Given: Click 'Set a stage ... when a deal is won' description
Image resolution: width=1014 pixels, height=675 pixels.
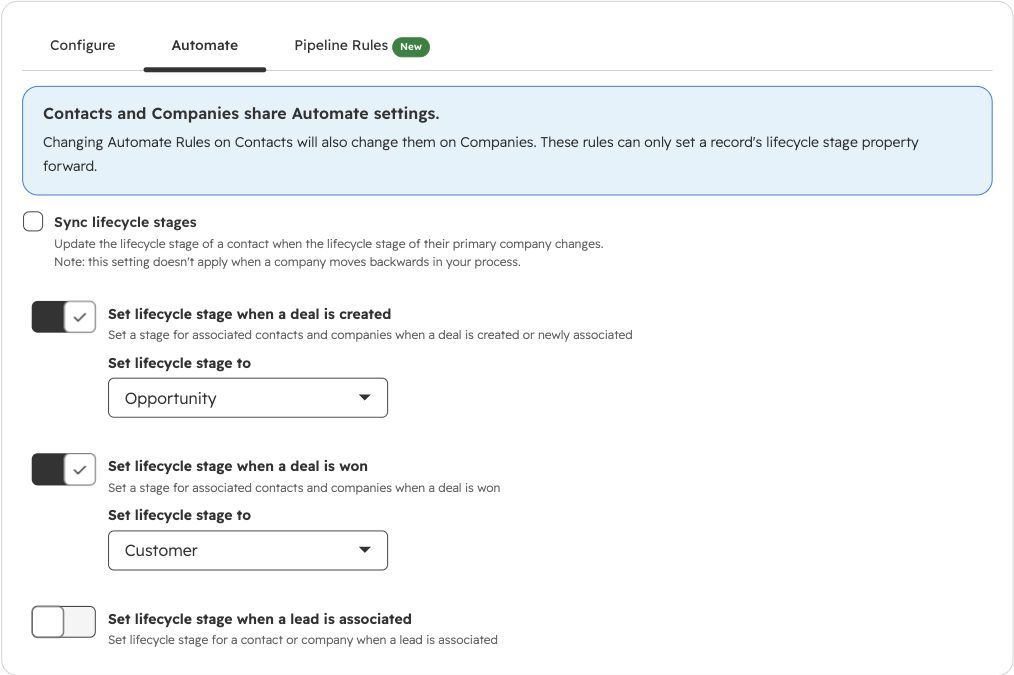Looking at the screenshot, I should 304,488.
